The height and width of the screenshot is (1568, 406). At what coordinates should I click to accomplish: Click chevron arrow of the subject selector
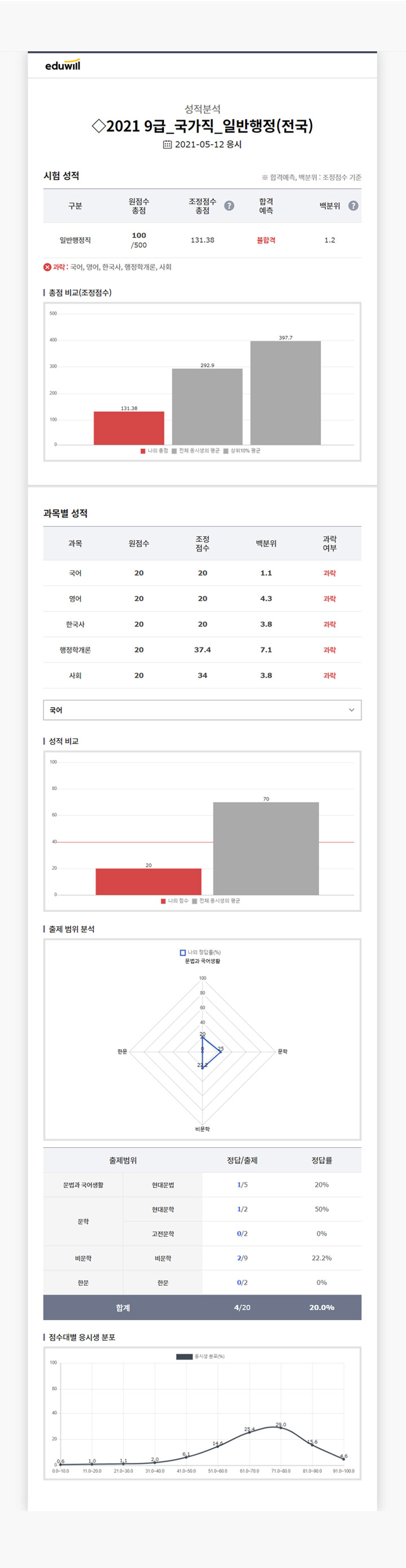tap(351, 710)
